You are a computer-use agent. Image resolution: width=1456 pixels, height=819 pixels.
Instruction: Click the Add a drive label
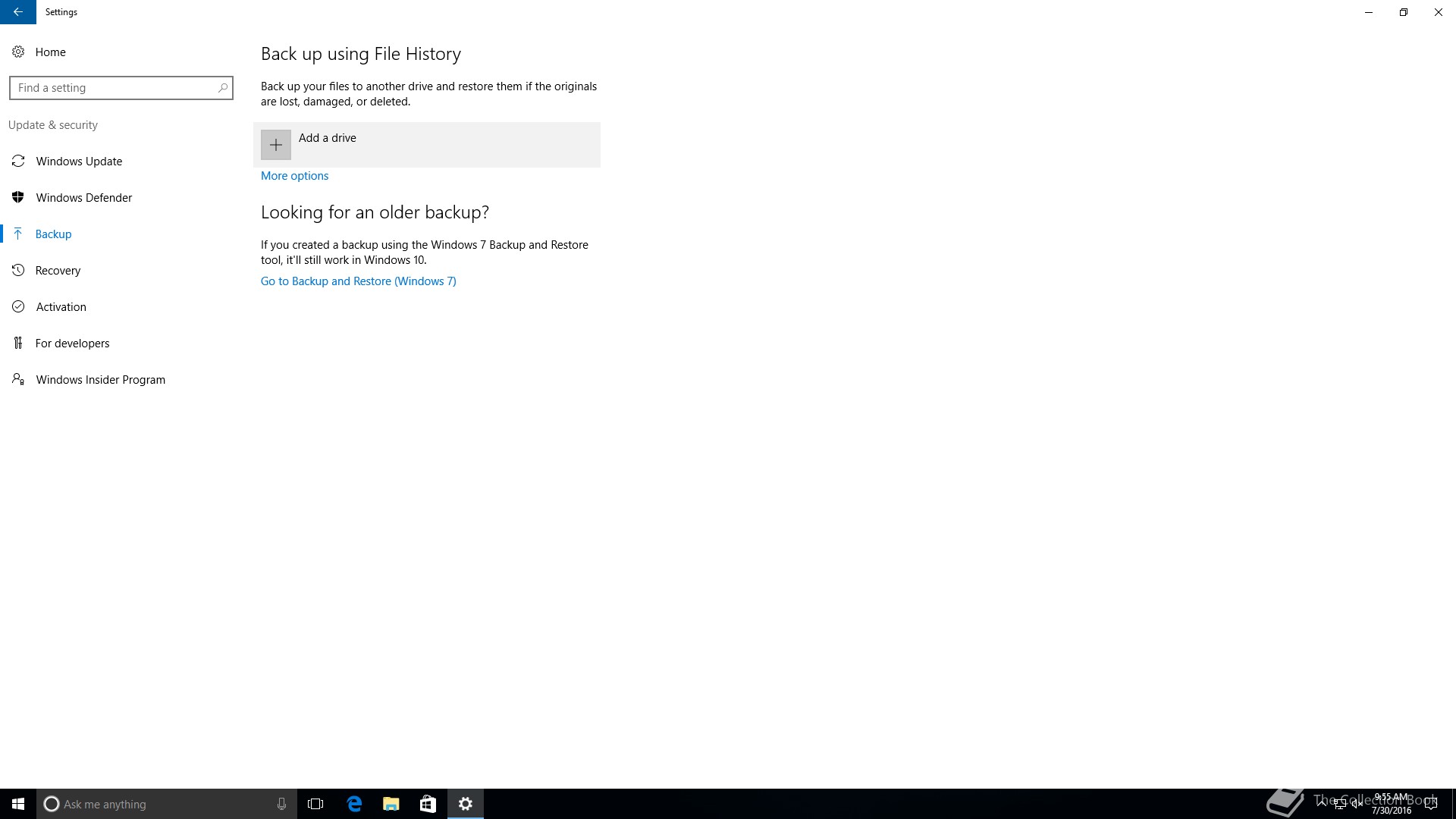[328, 138]
